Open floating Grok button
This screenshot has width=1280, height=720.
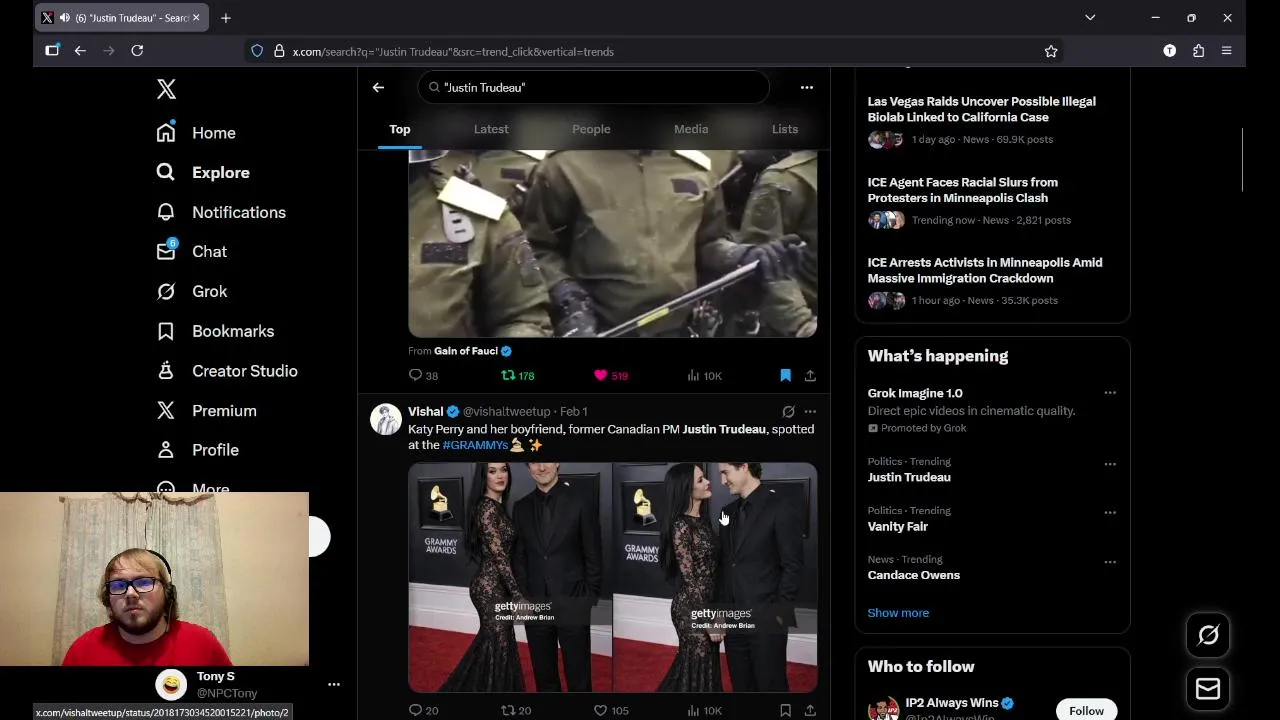point(1208,635)
